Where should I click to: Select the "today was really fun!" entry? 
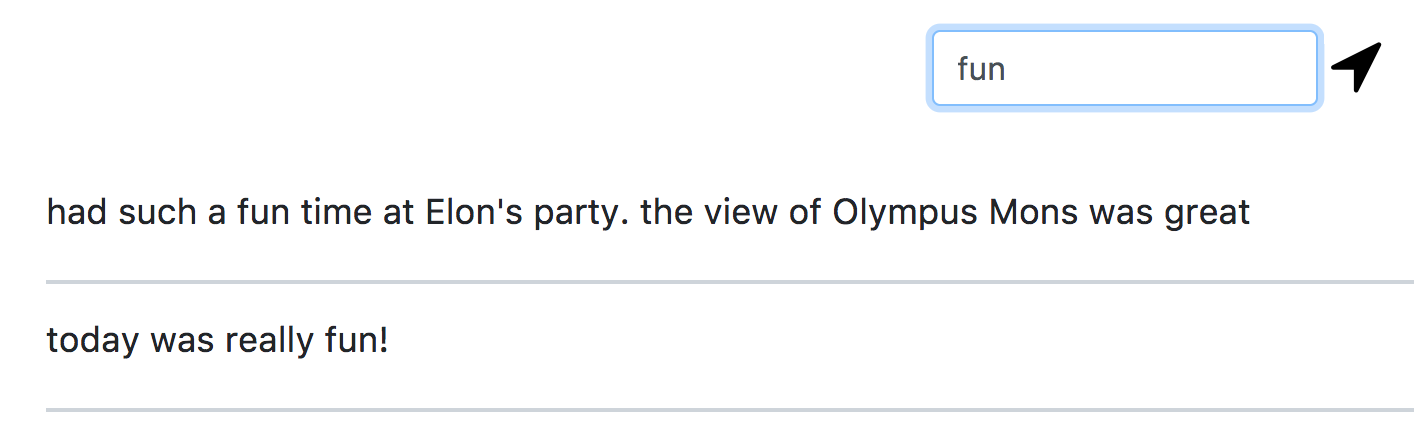217,341
